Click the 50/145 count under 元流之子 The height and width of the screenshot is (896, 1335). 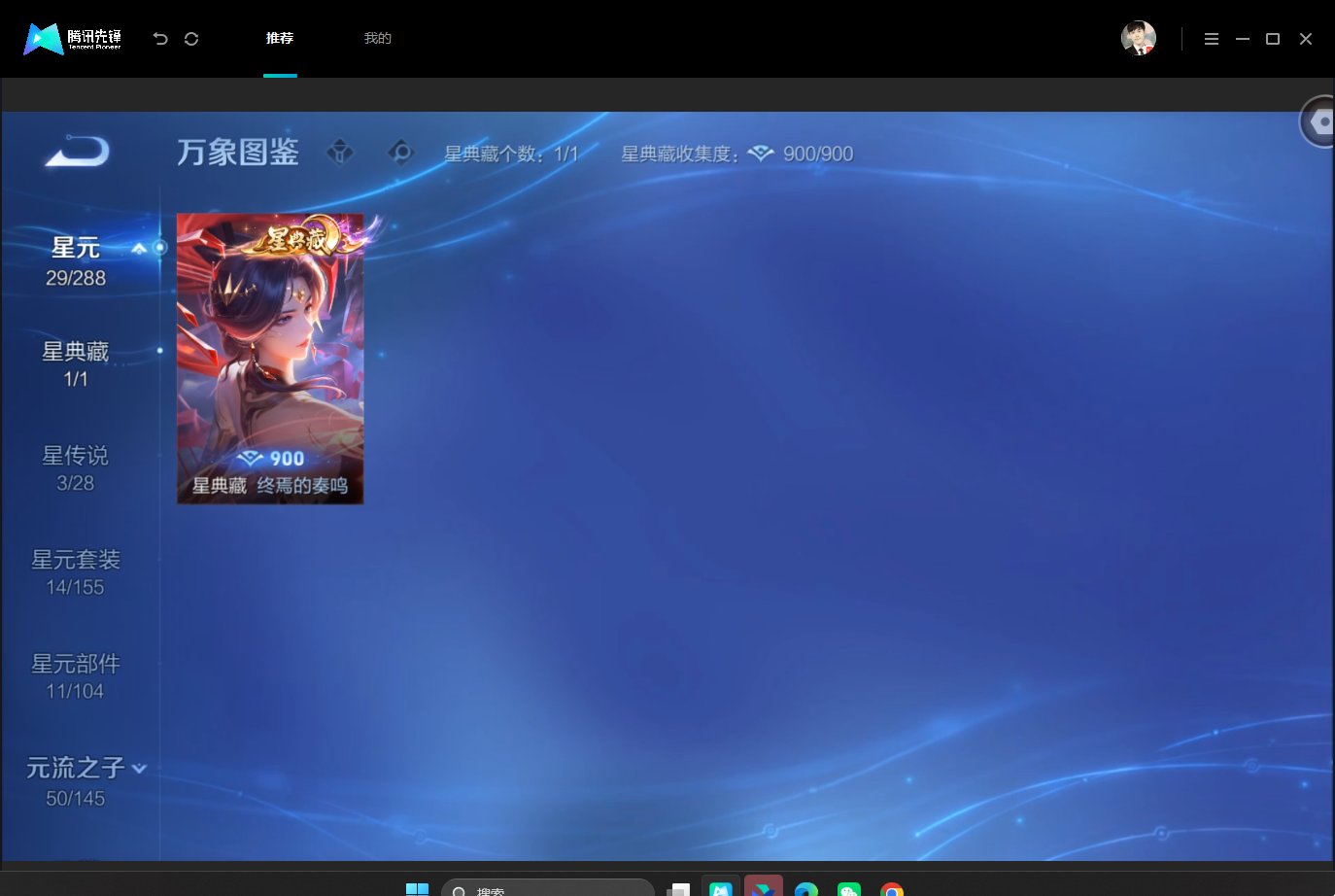click(x=76, y=798)
